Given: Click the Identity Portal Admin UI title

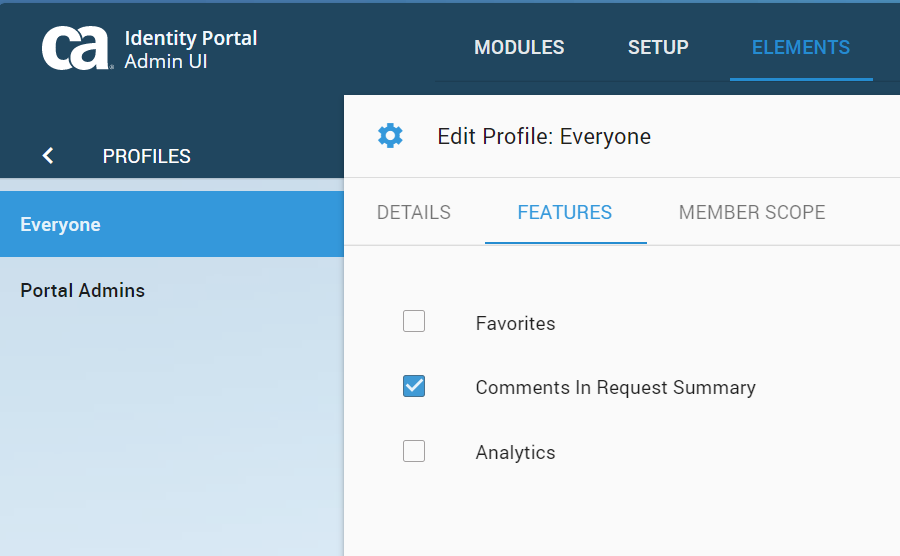Looking at the screenshot, I should [190, 50].
